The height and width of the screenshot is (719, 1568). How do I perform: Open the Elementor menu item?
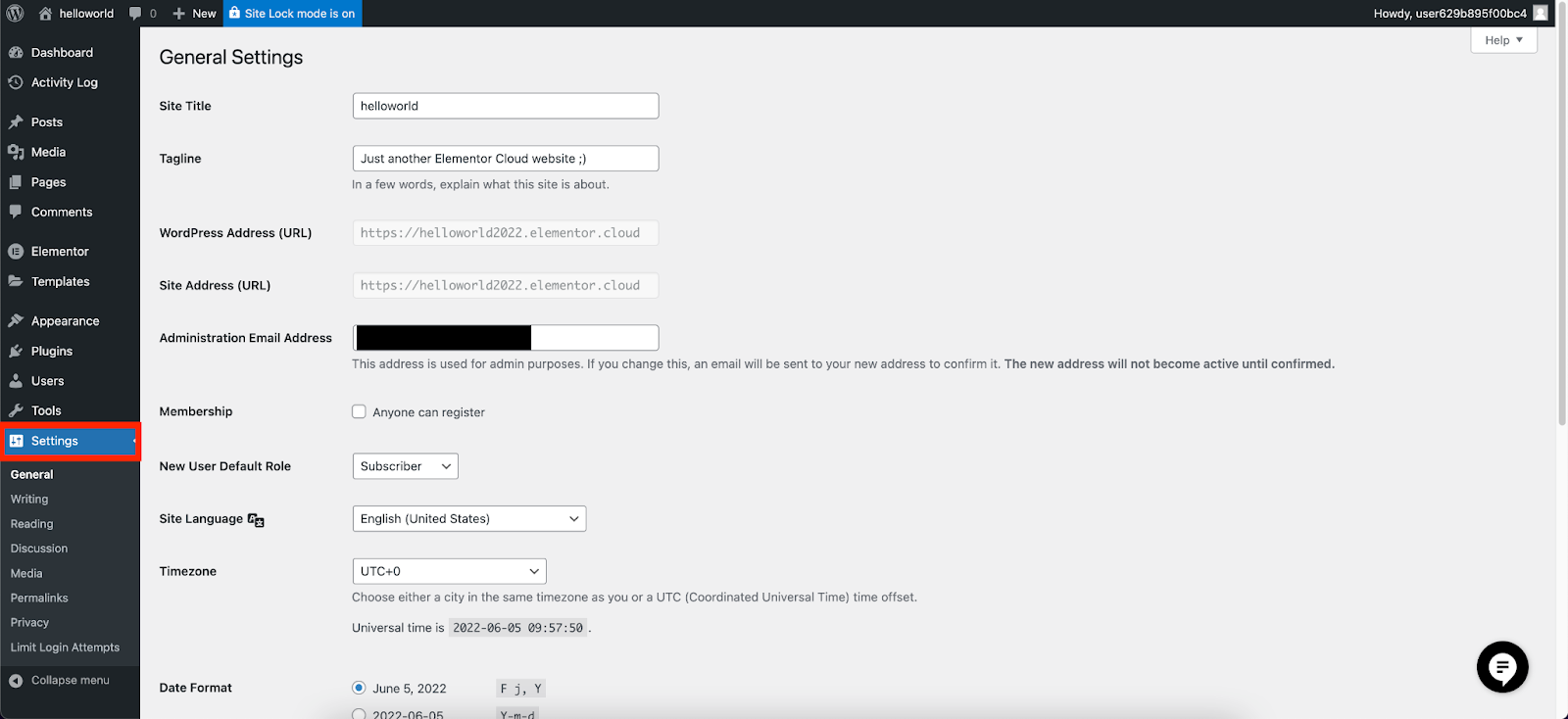70,252
